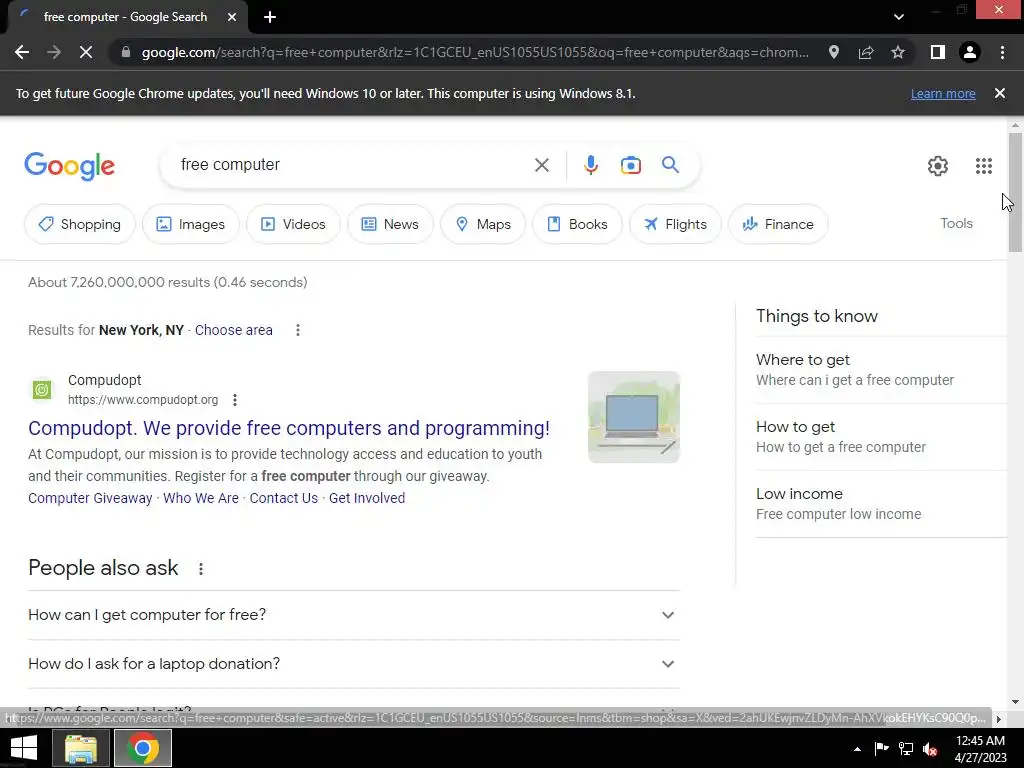Switch to Finance results
This screenshot has height=768, width=1024.
pyautogui.click(x=778, y=224)
